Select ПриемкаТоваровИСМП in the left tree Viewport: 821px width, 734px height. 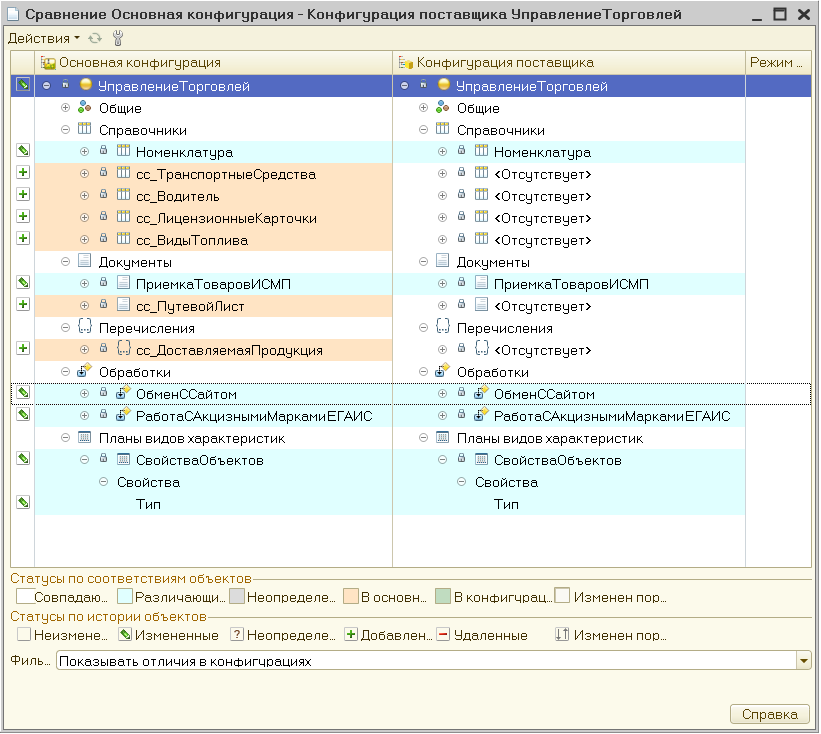pyautogui.click(x=199, y=284)
